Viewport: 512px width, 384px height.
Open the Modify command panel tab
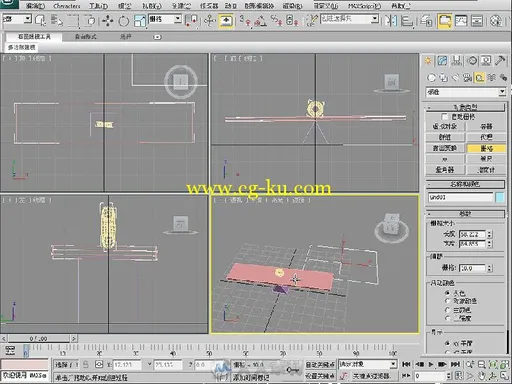[x=442, y=61]
